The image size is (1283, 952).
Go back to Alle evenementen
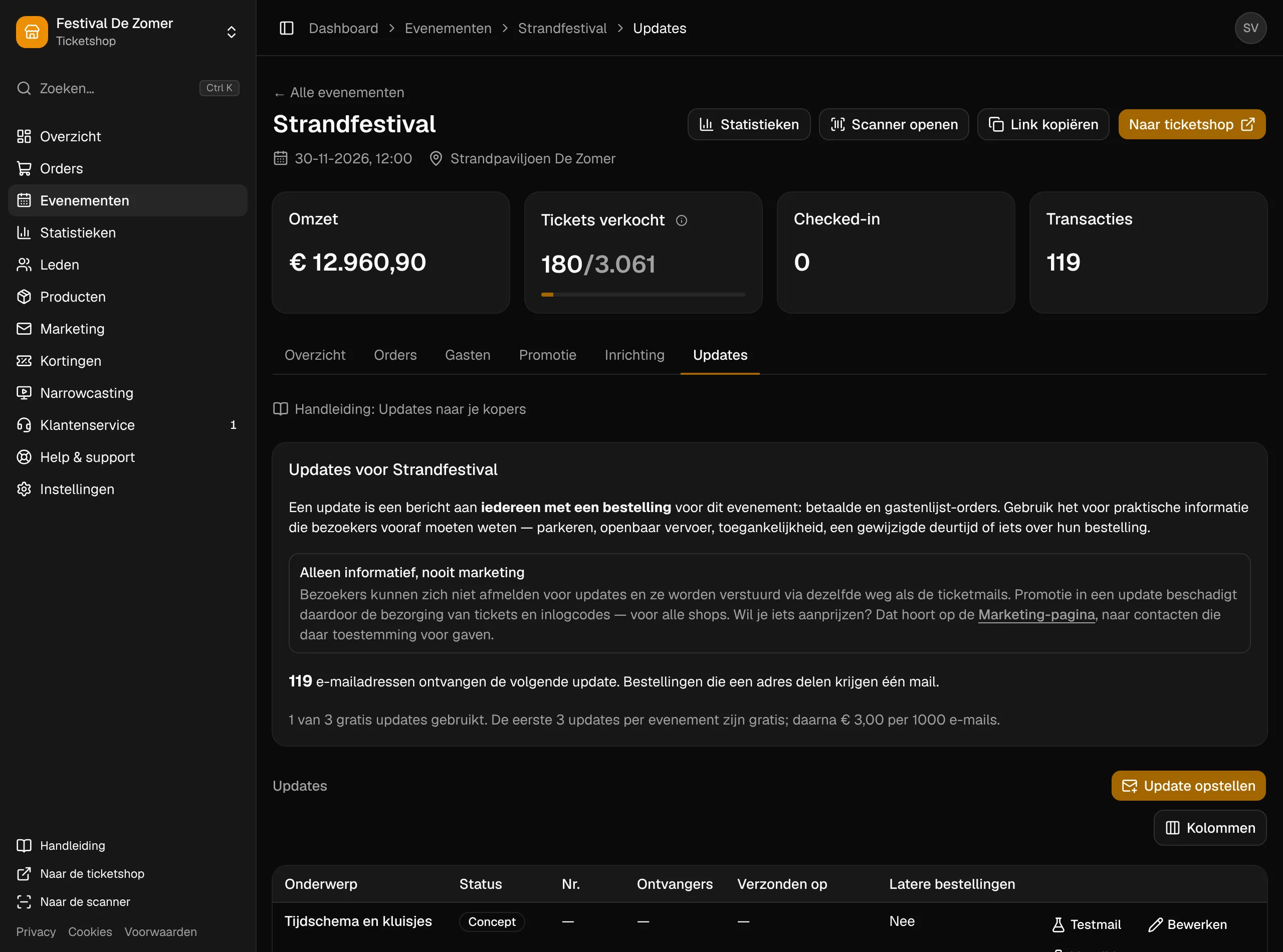pyautogui.click(x=339, y=93)
